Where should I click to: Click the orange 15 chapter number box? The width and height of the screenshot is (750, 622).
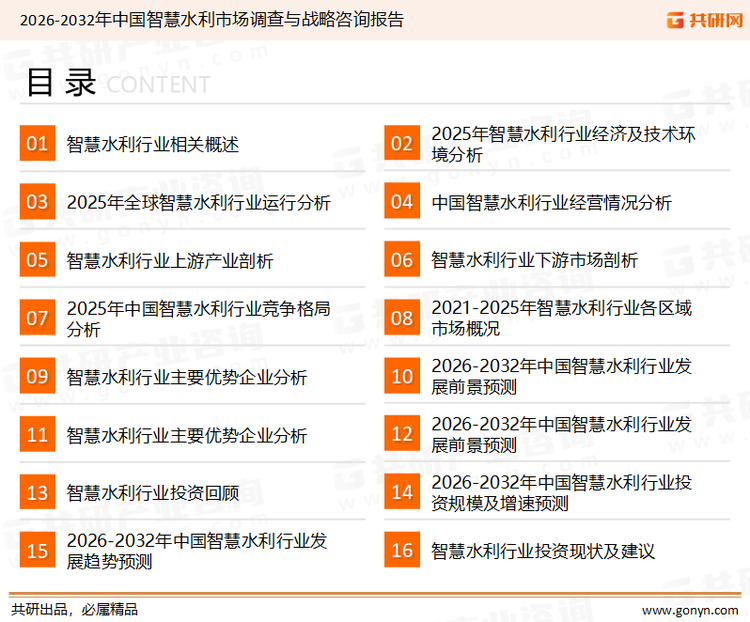point(37,550)
